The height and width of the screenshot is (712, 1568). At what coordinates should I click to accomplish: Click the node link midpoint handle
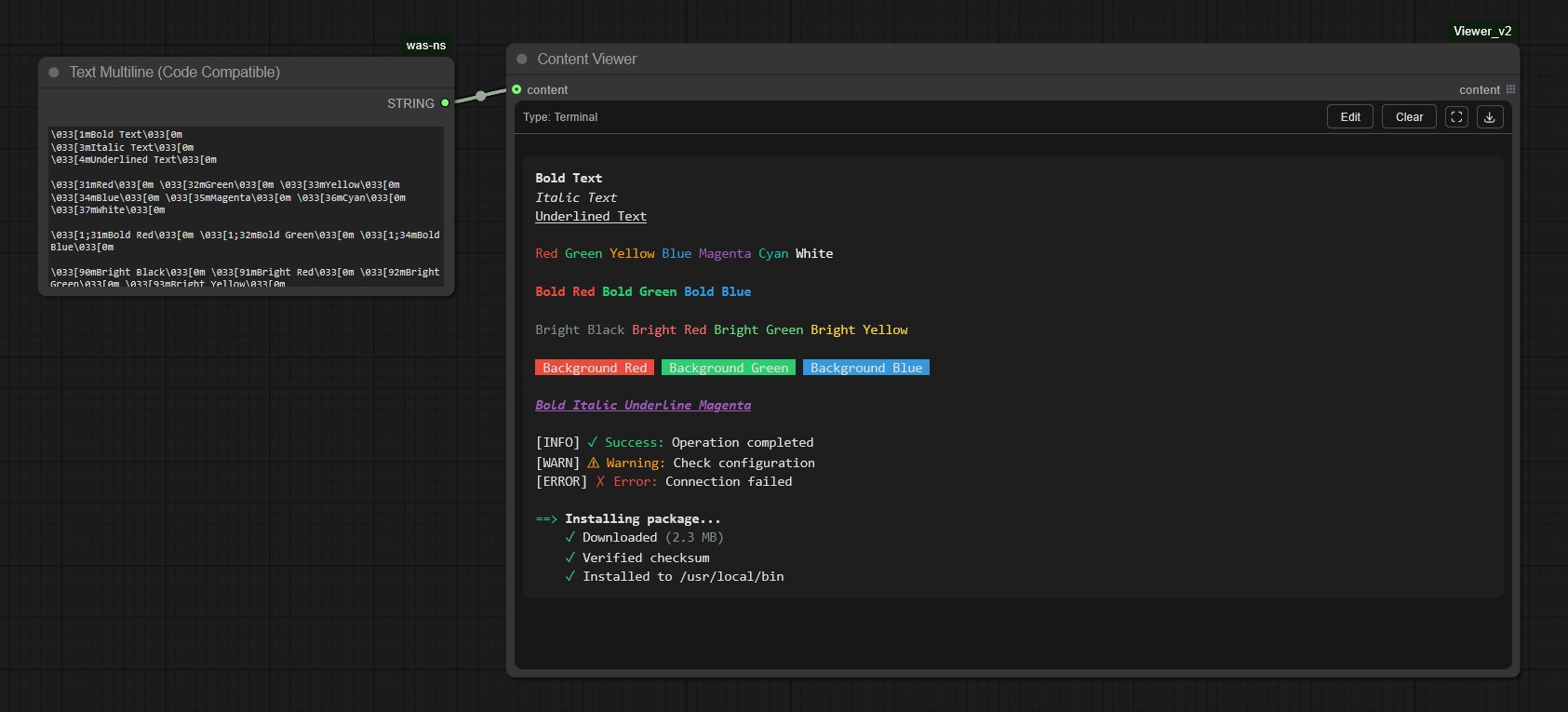coord(480,96)
